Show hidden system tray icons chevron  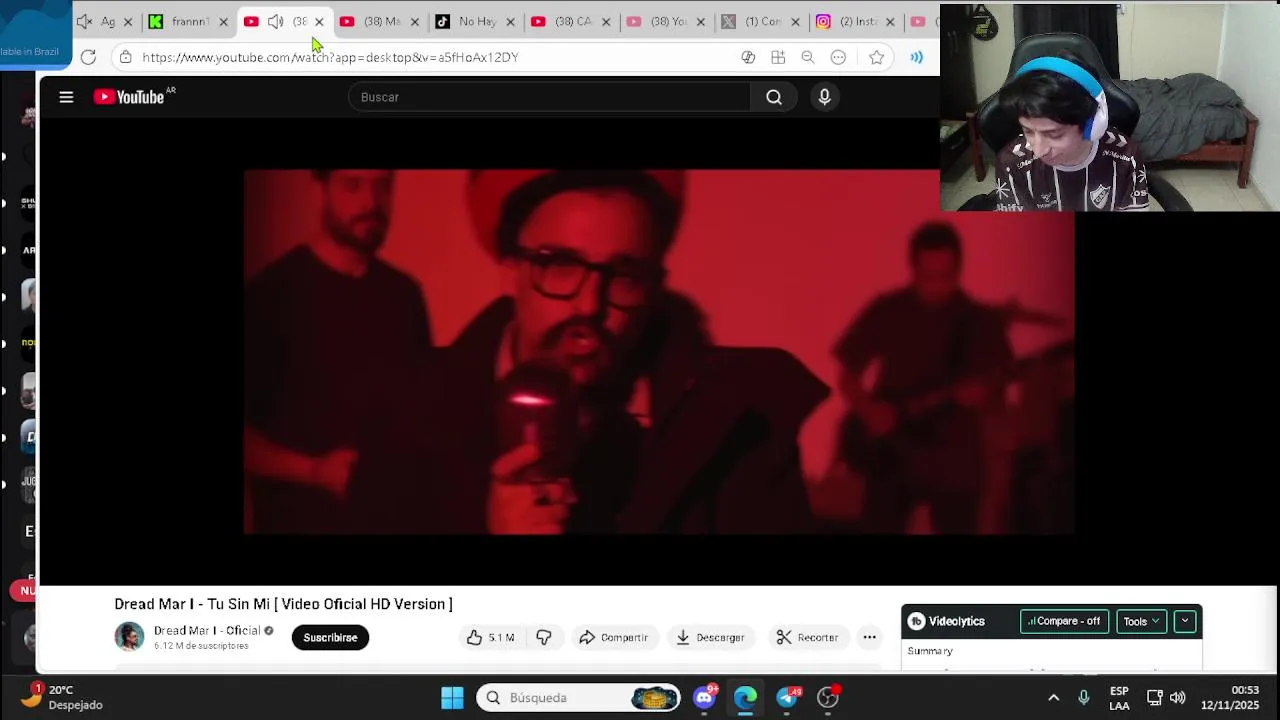tap(1053, 698)
